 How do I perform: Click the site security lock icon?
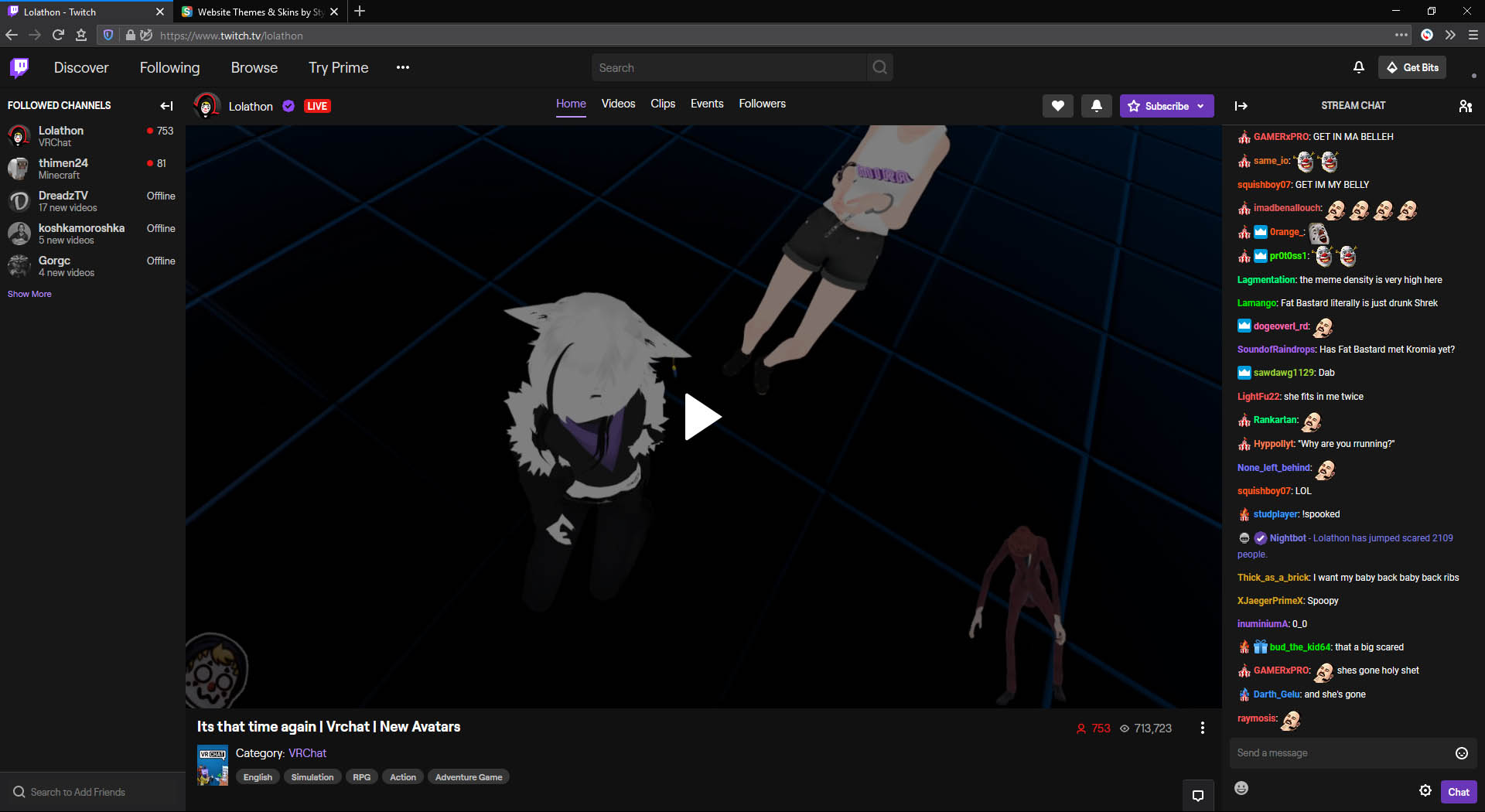tap(130, 35)
